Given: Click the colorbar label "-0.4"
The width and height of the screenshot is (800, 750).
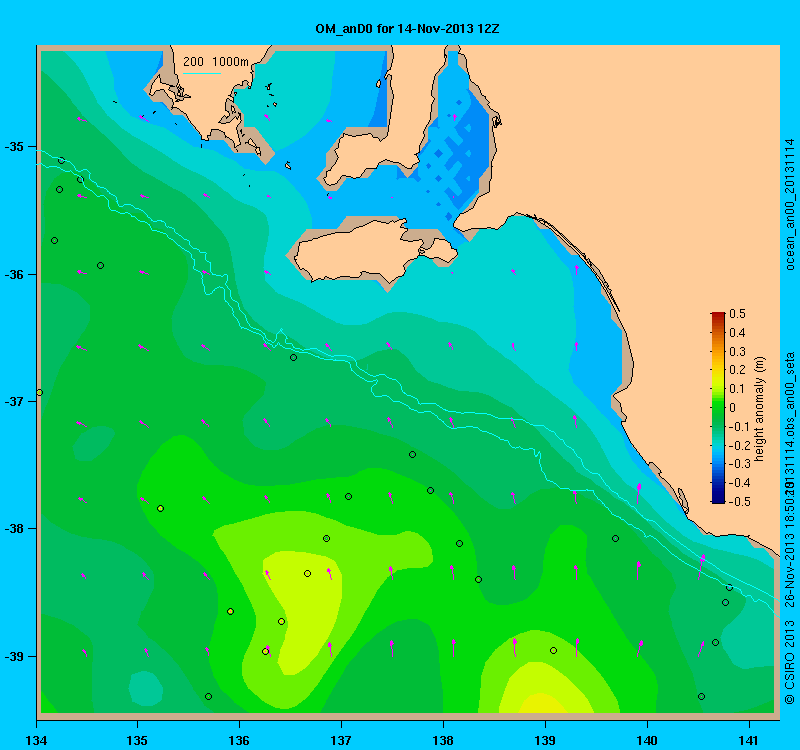Looking at the screenshot, I should click(x=739, y=483).
